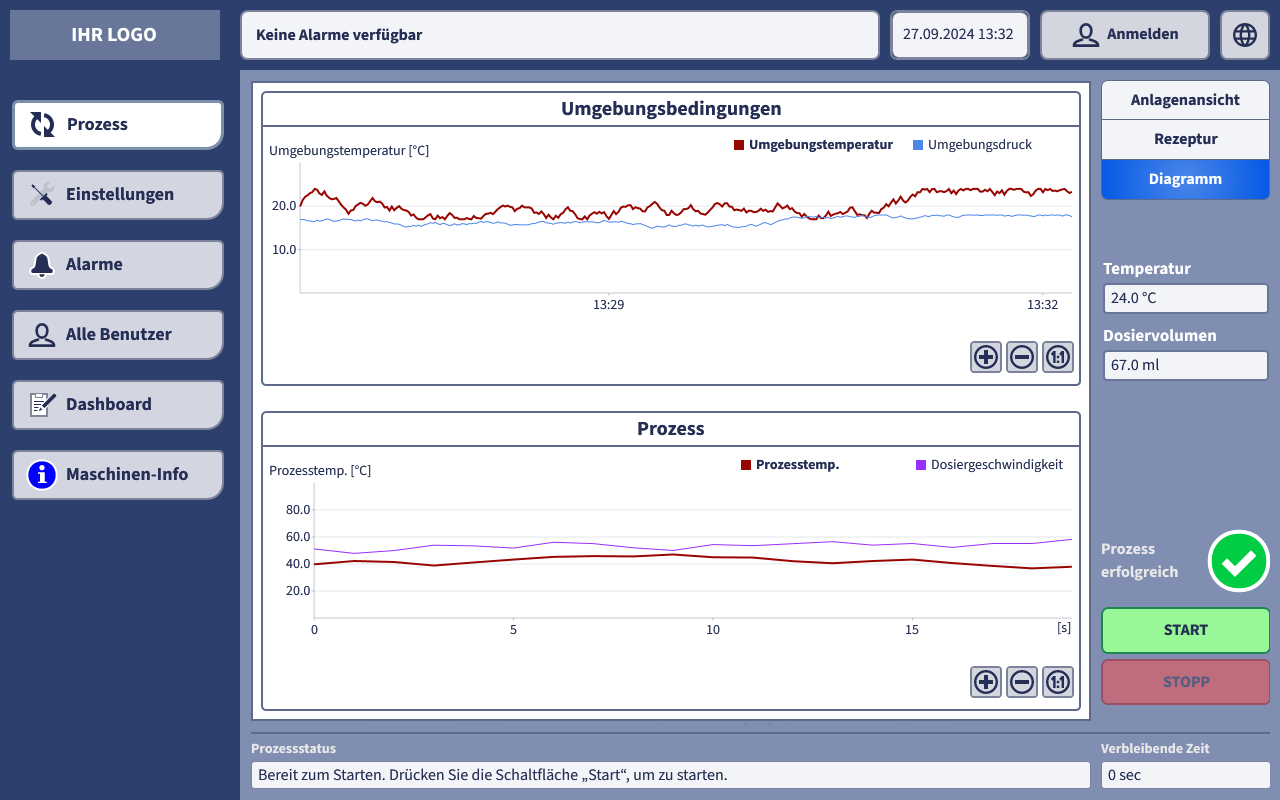Click the 13:32 time axis label
Screen dimensions: 1280x800
[x=1042, y=305]
